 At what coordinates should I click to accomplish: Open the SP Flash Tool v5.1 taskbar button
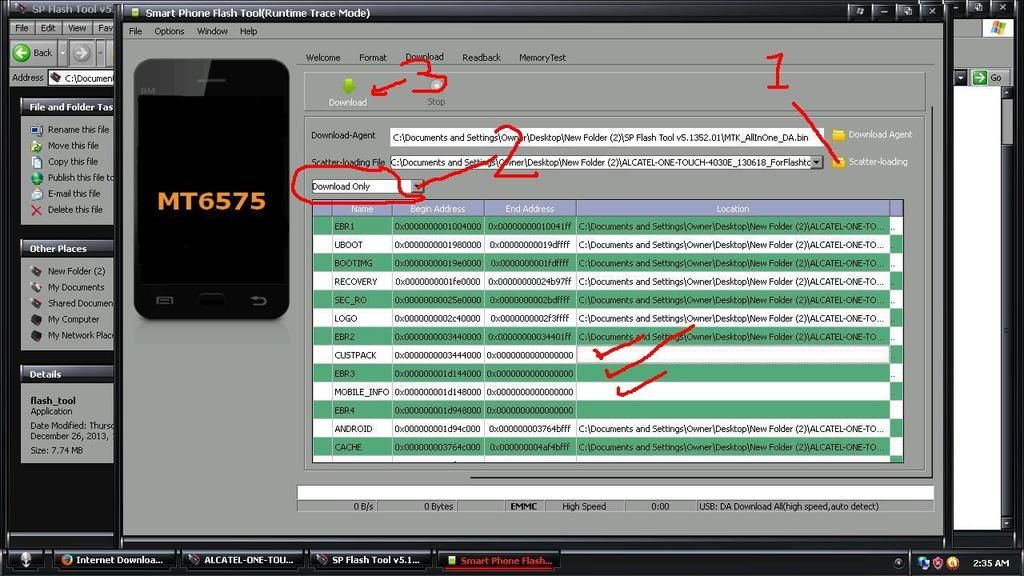click(x=370, y=560)
